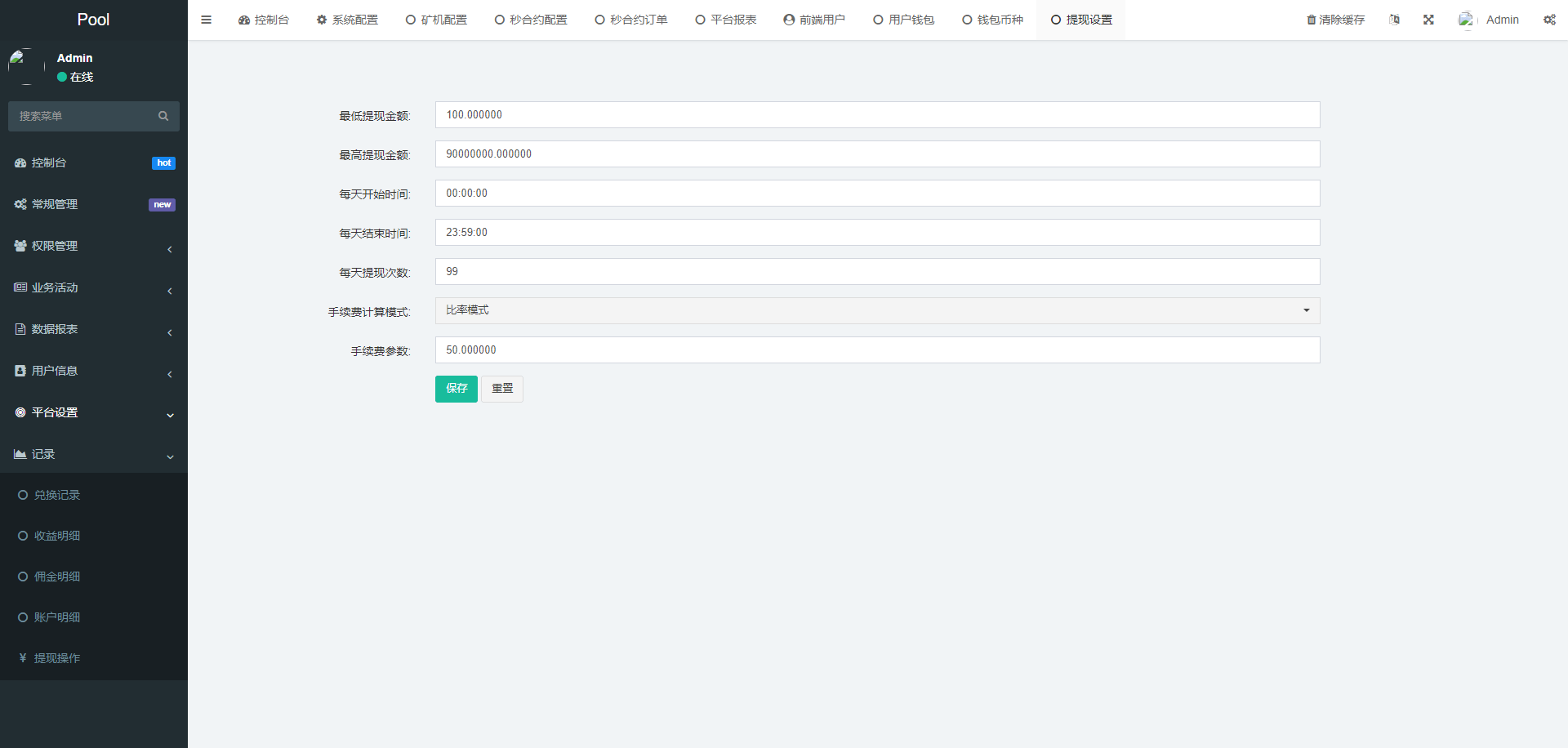Image resolution: width=1568 pixels, height=748 pixels.
Task: Click the Admin avatar image in header
Action: (x=1466, y=19)
